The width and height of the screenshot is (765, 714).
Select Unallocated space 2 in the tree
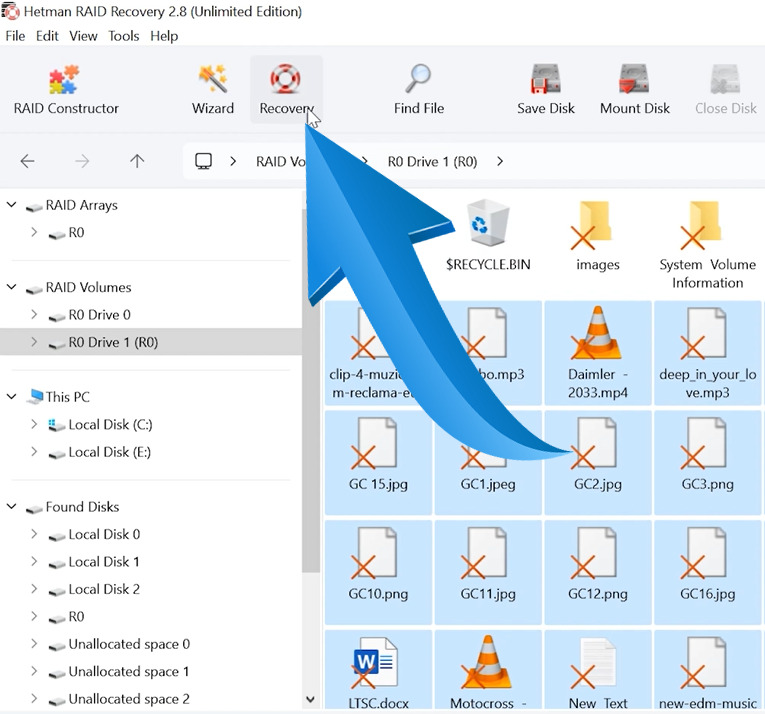129,699
